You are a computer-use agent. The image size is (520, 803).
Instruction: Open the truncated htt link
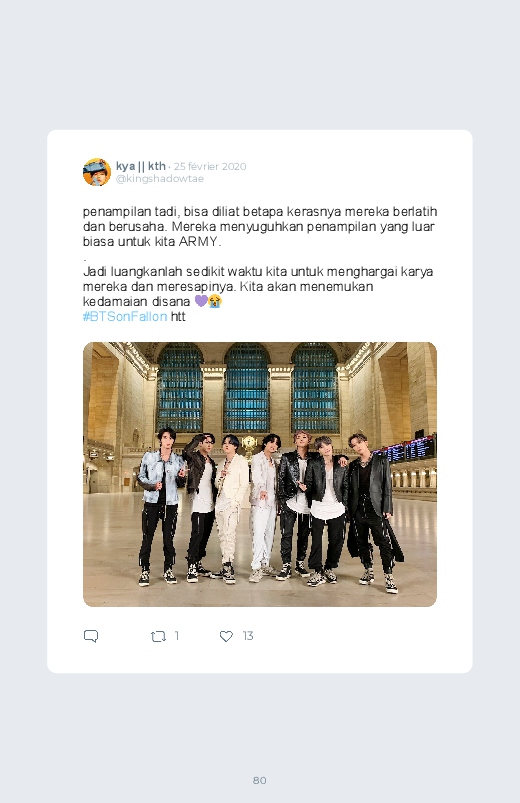(x=178, y=316)
